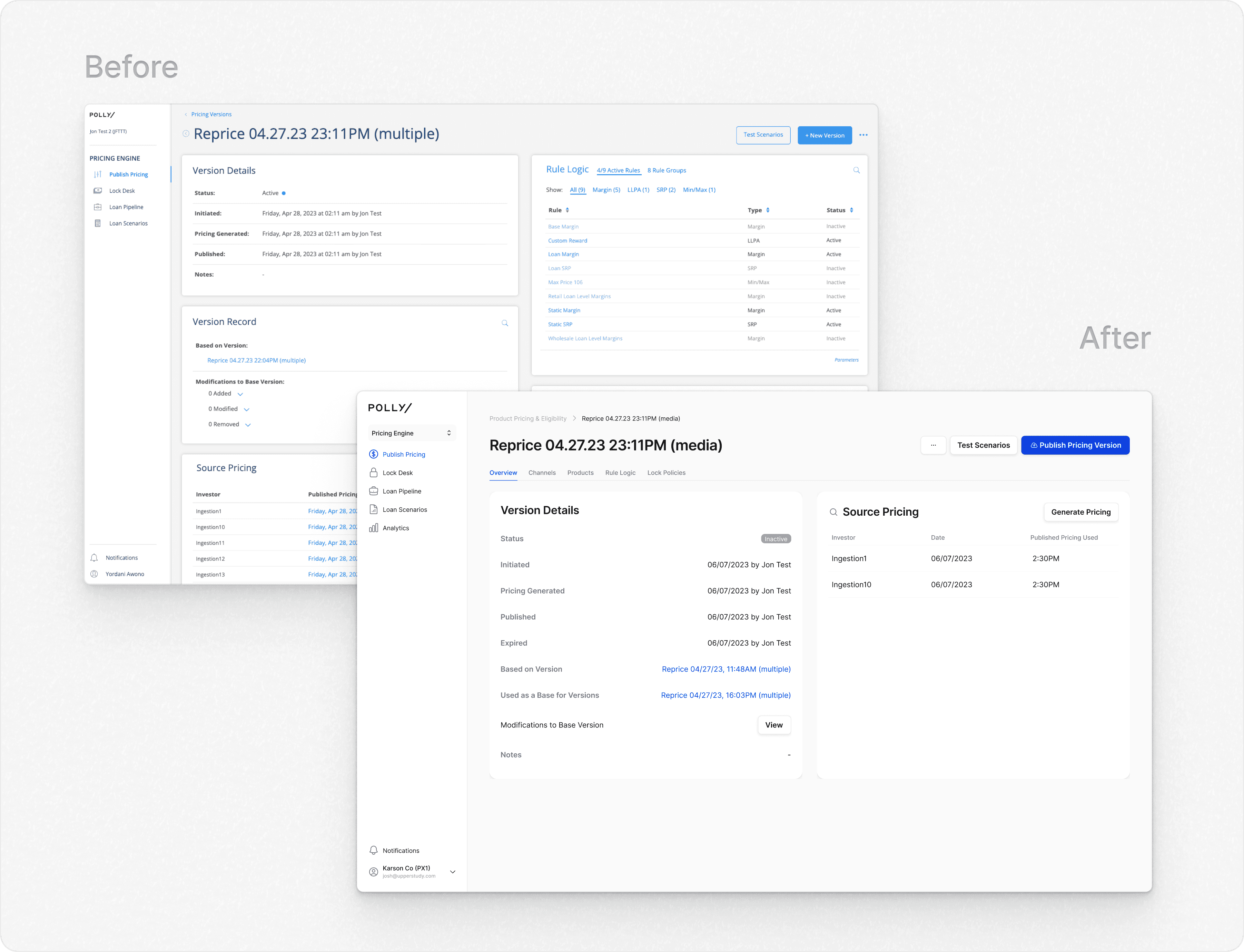Viewport: 1244px width, 952px height.
Task: Click search icon next to Source Pricing heading
Action: (834, 512)
